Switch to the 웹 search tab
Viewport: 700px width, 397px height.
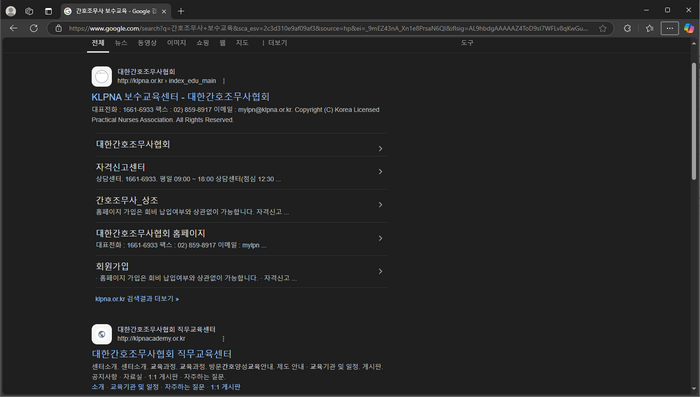[222, 43]
